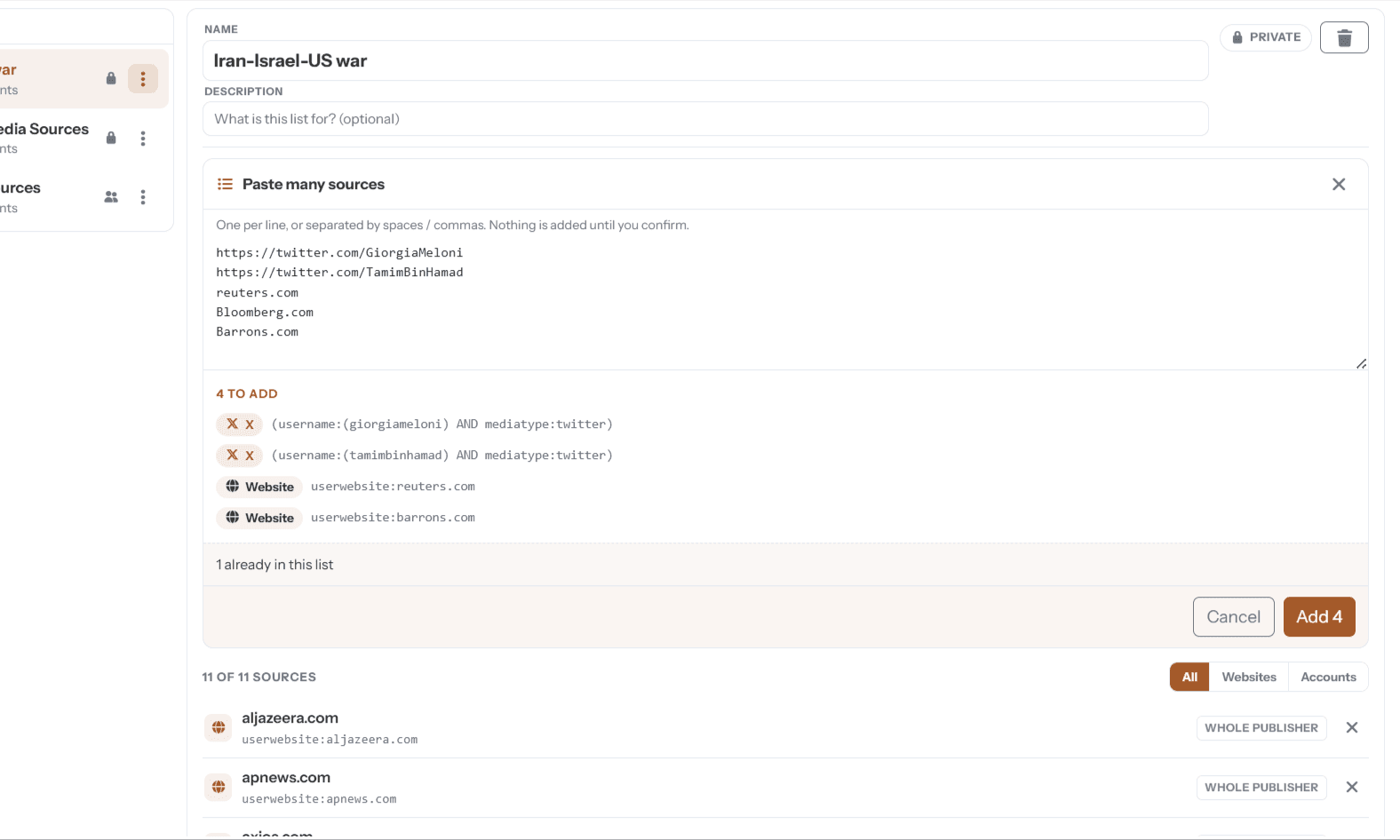Image resolution: width=1400 pixels, height=840 pixels.
Task: Switch to the Websites filter tab
Action: [x=1249, y=677]
